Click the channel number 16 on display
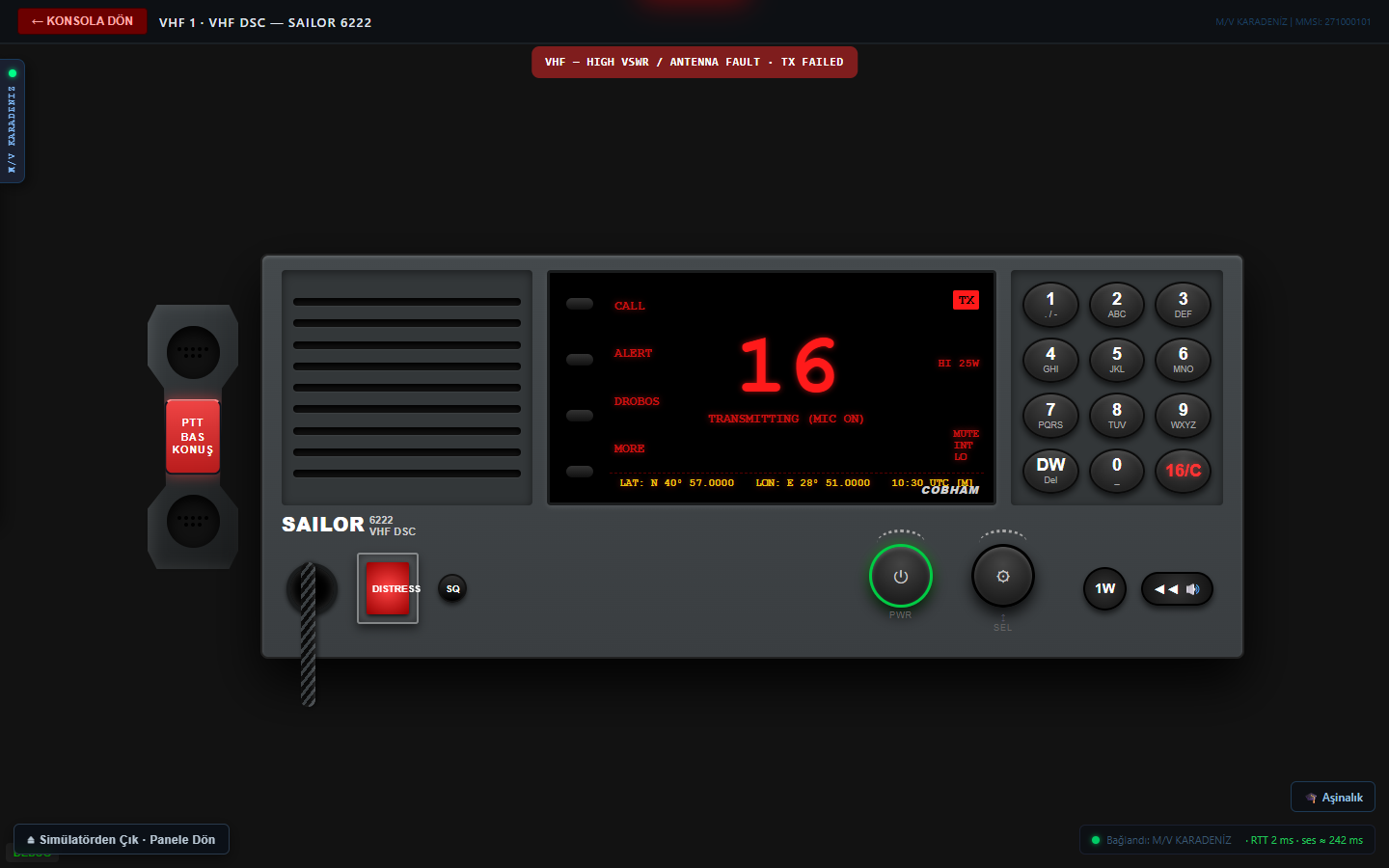Image resolution: width=1389 pixels, height=868 pixels. point(788,366)
